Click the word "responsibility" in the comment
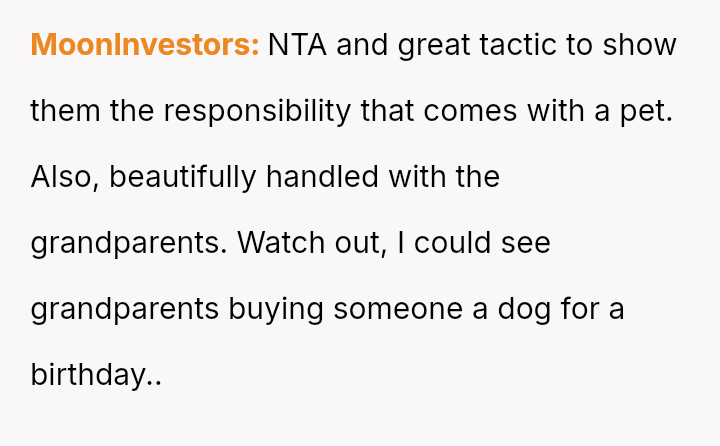The image size is (720, 446). click(x=257, y=111)
